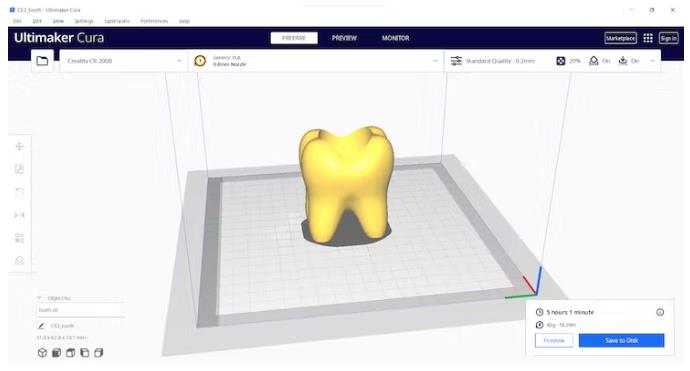The width and height of the screenshot is (690, 371).
Task: Open the Preferences menu
Action: (x=154, y=21)
